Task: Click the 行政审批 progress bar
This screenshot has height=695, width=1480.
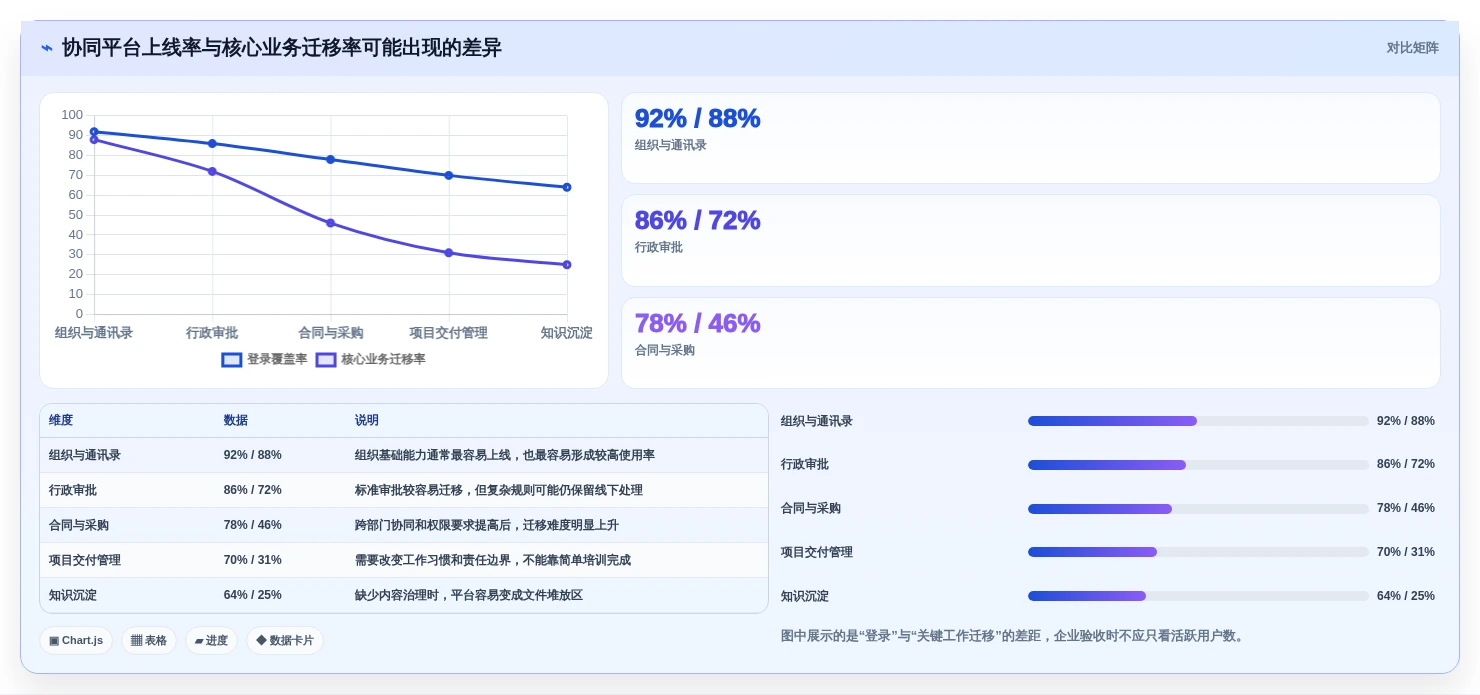Action: 1198,465
